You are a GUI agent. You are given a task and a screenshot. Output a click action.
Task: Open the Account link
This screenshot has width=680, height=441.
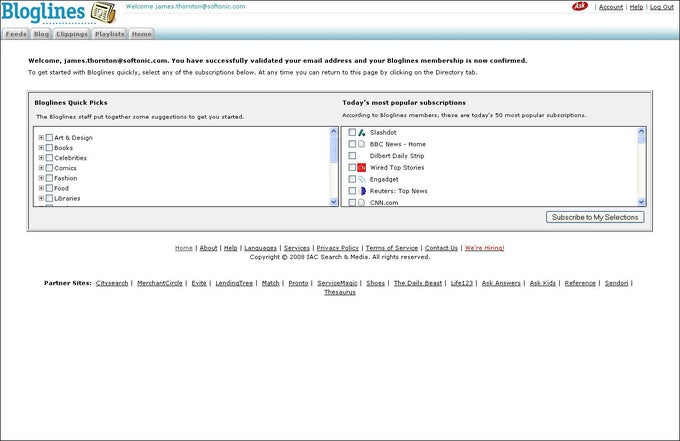(x=611, y=7)
